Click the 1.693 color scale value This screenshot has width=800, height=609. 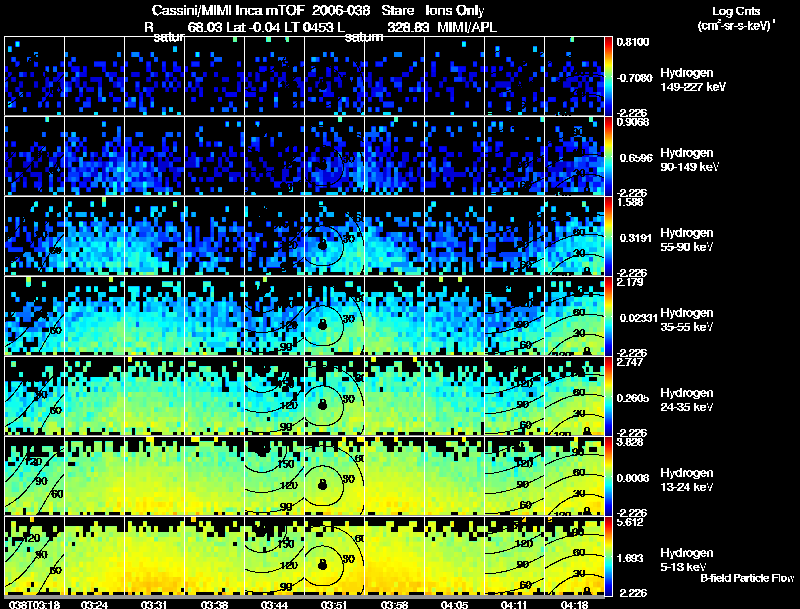pyautogui.click(x=630, y=559)
